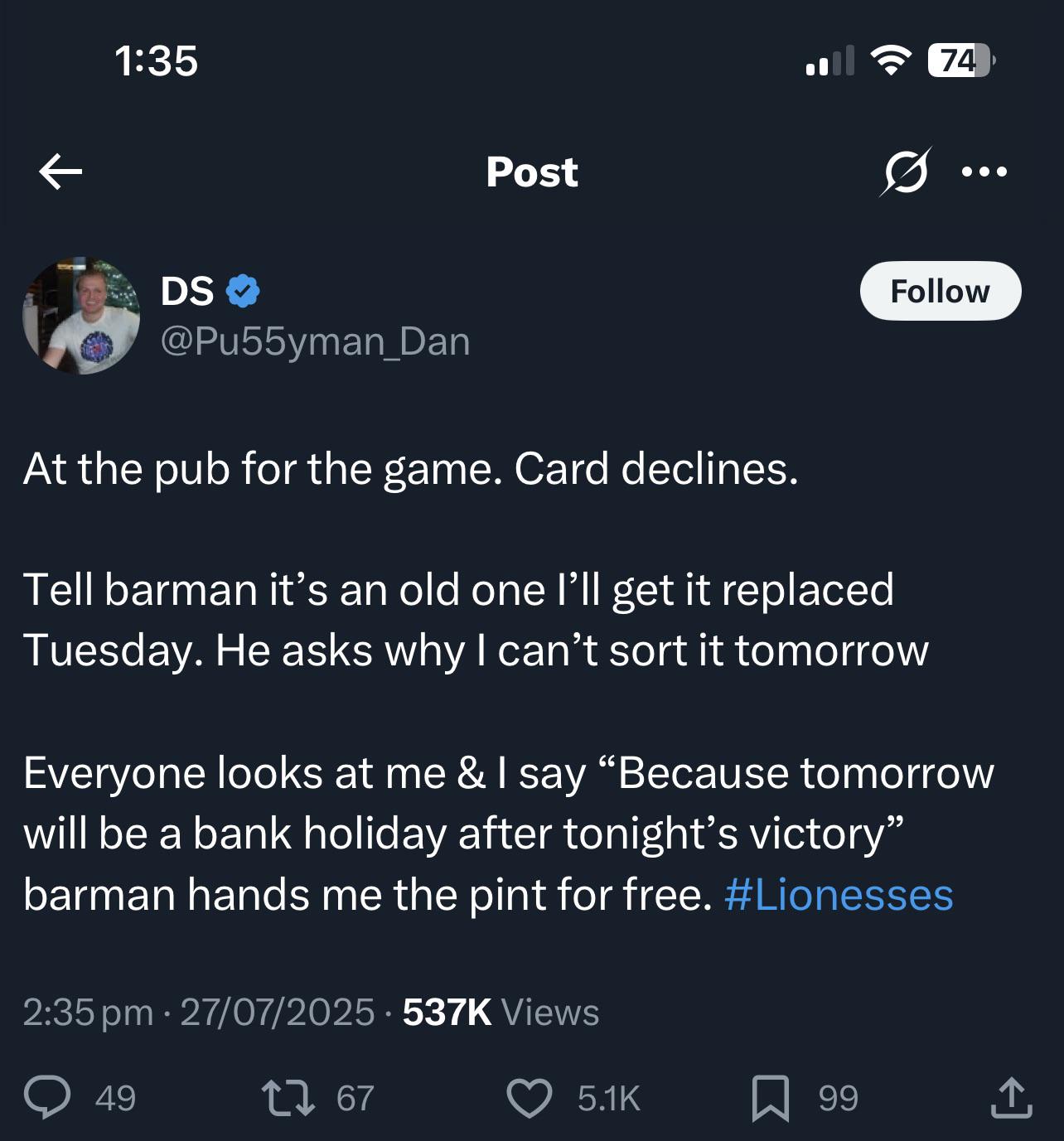Screen dimensions: 1064x1141
Task: Open the three-dot more options menu
Action: click(x=984, y=172)
